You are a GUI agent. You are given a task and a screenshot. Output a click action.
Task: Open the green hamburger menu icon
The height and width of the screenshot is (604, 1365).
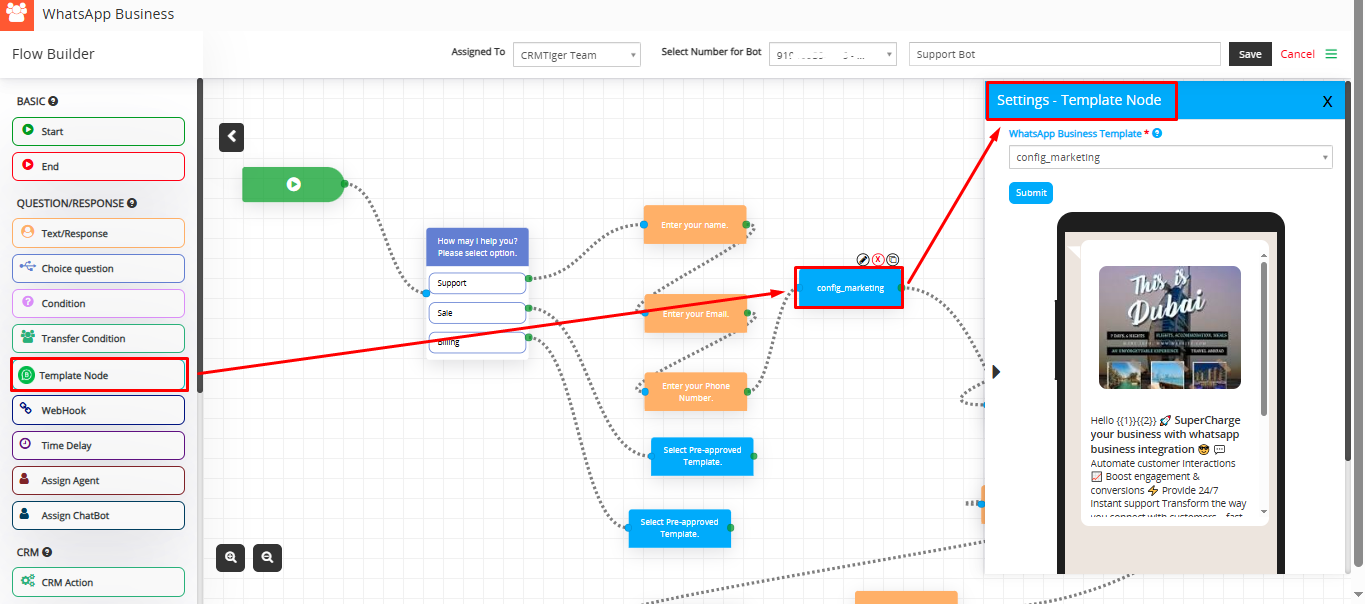[x=1331, y=54]
